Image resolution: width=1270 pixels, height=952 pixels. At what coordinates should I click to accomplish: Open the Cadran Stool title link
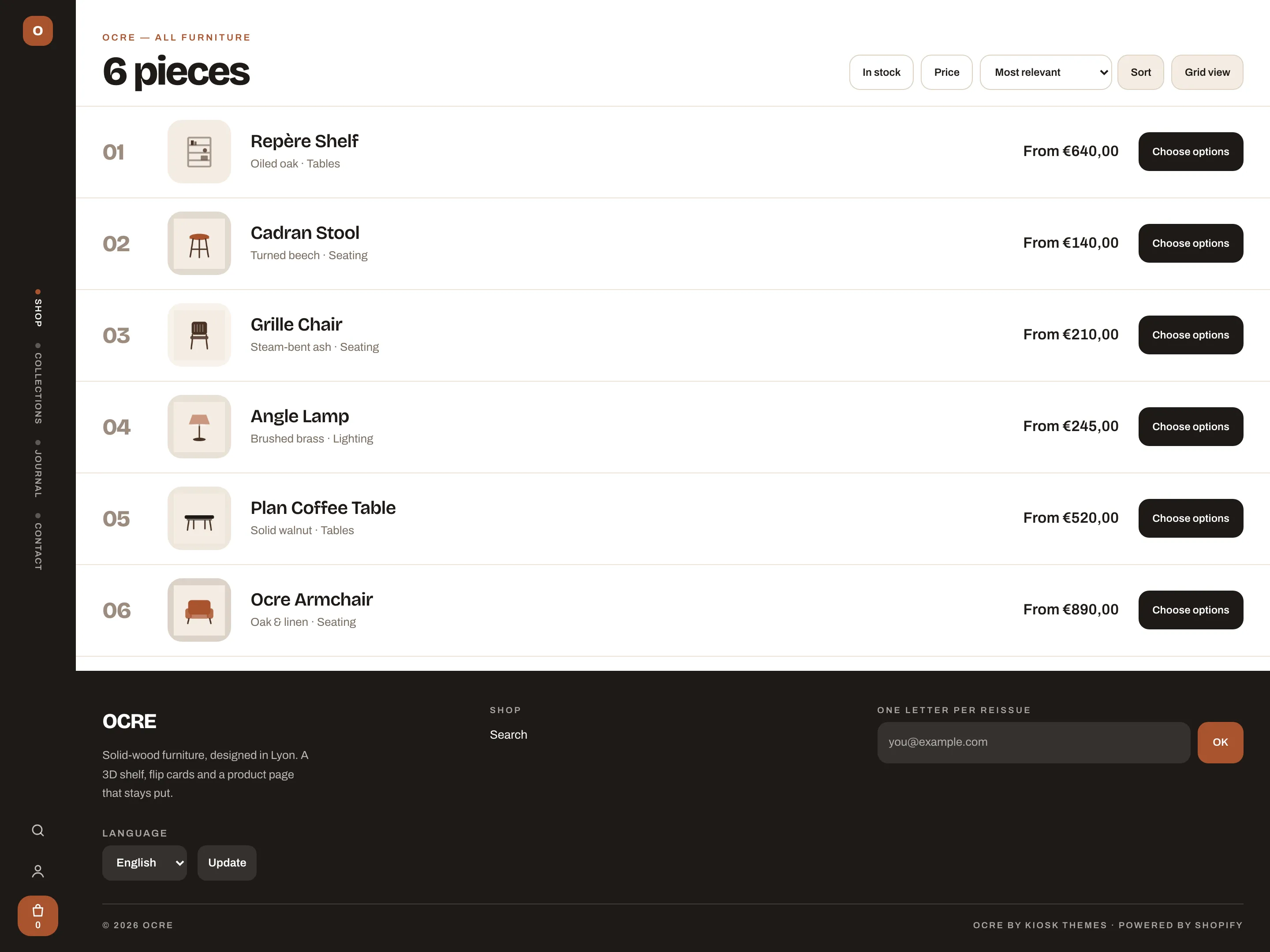pos(305,233)
